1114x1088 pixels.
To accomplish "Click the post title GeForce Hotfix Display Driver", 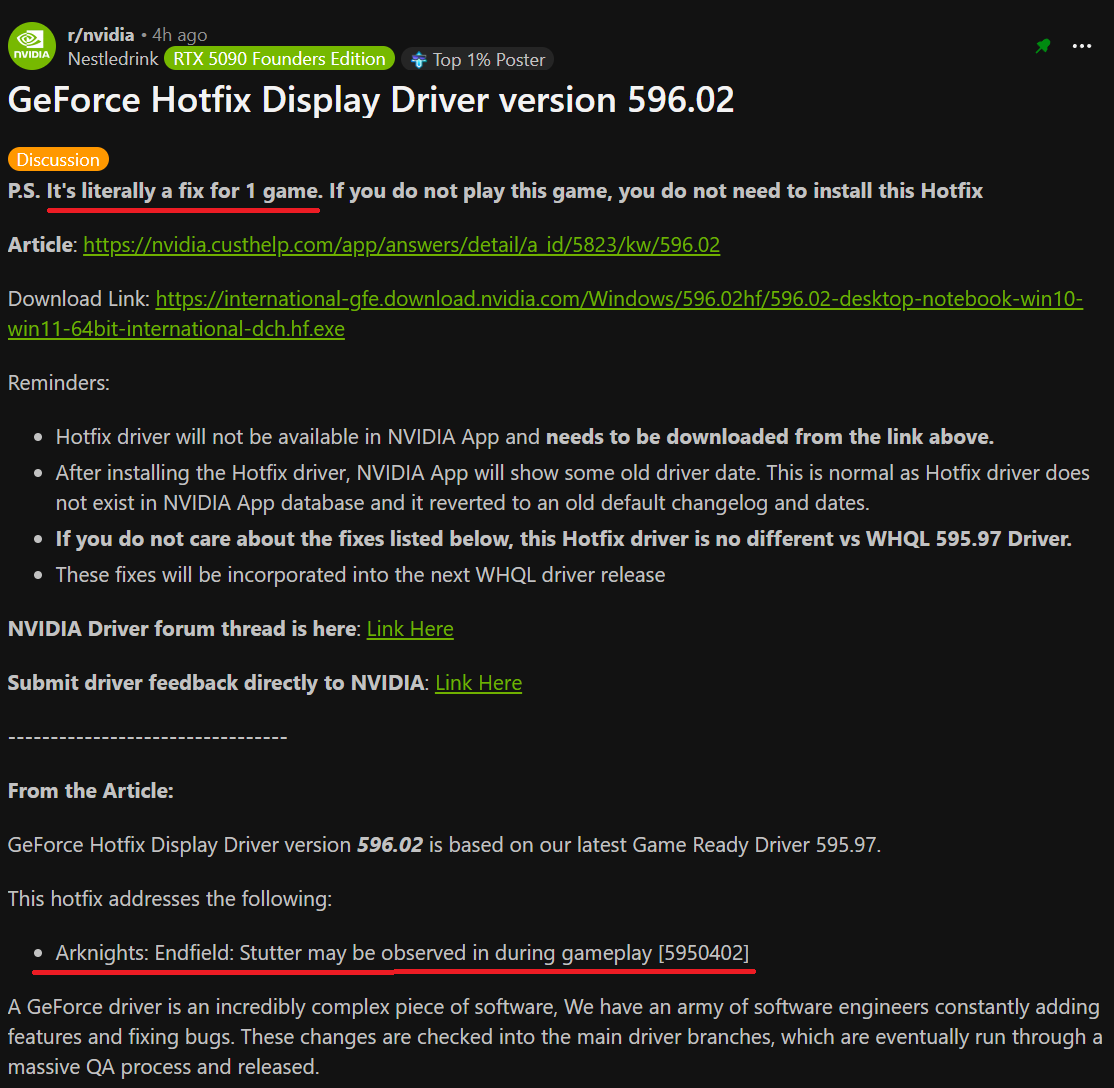I will pos(371,99).
